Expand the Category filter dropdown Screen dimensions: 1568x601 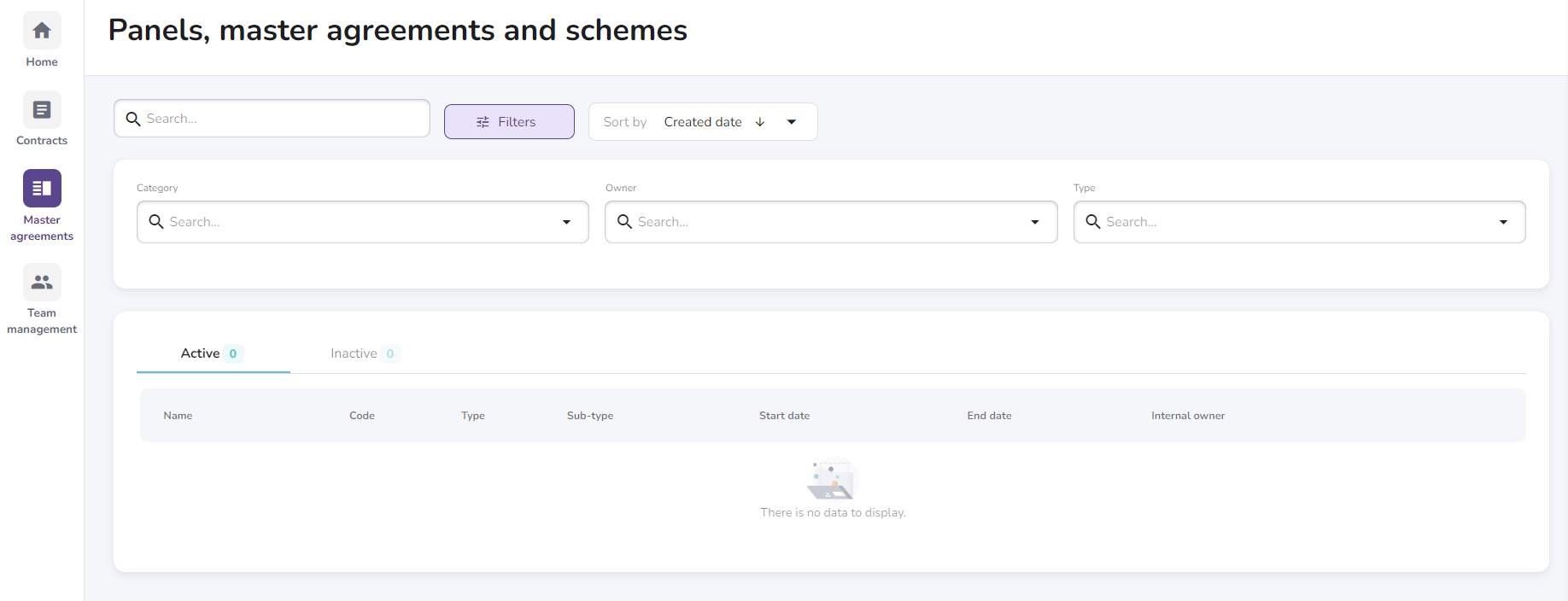click(566, 222)
